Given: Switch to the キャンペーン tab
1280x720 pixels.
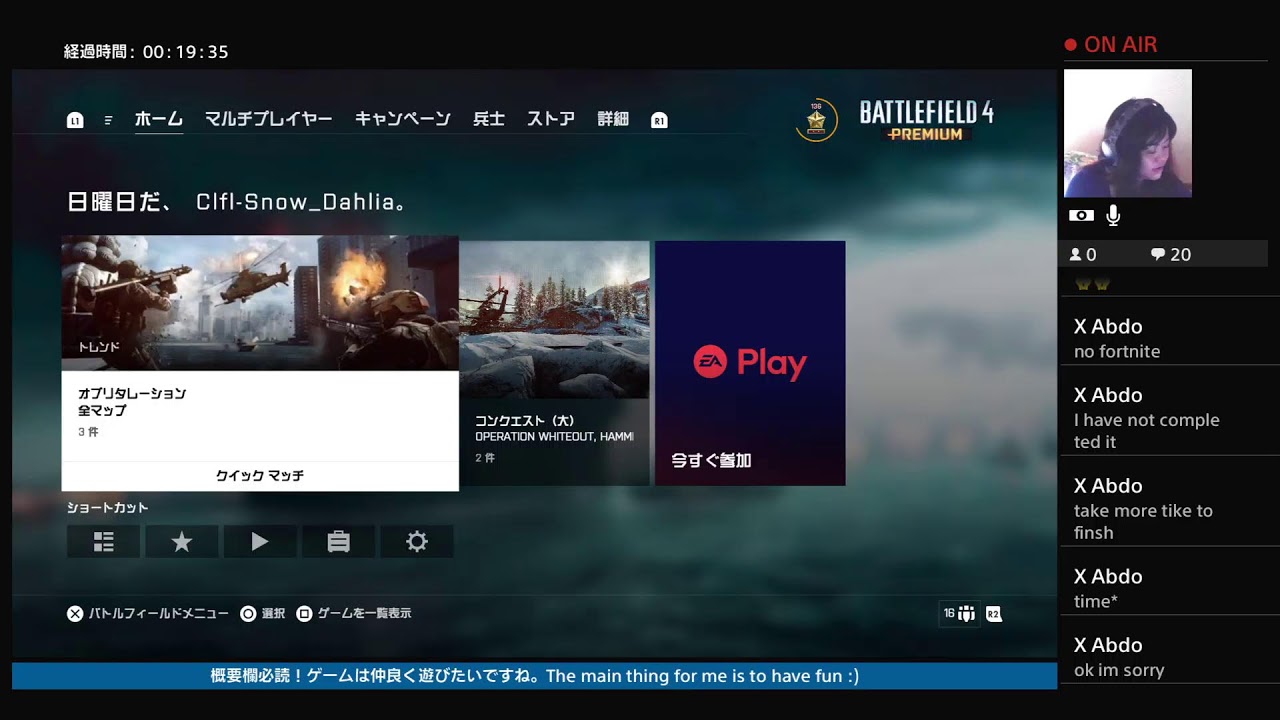Looking at the screenshot, I should 403,119.
